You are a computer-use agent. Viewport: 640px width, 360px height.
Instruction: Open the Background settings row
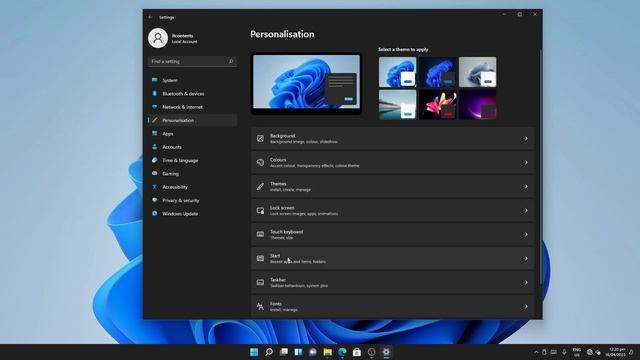393,138
